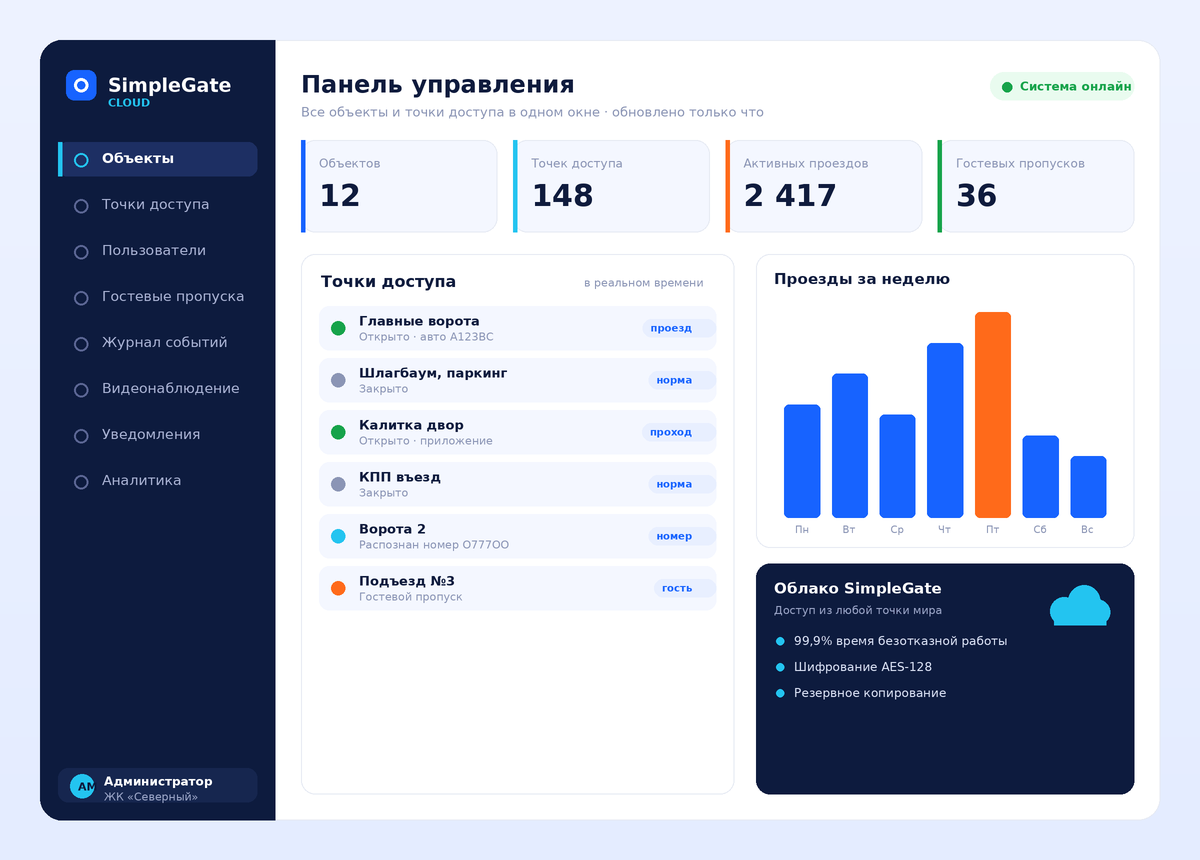This screenshot has height=860, width=1200.
Task: Select the orange Пт bar in the chart
Action: (x=993, y=415)
